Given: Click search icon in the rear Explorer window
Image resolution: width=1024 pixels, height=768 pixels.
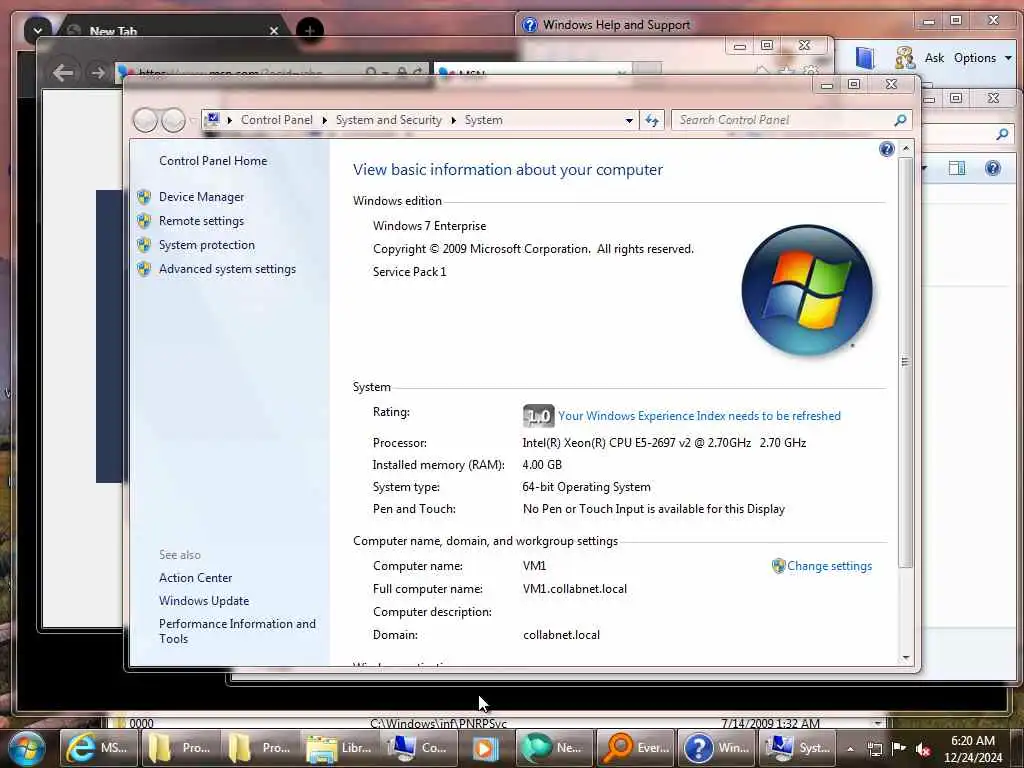Looking at the screenshot, I should click(1002, 135).
